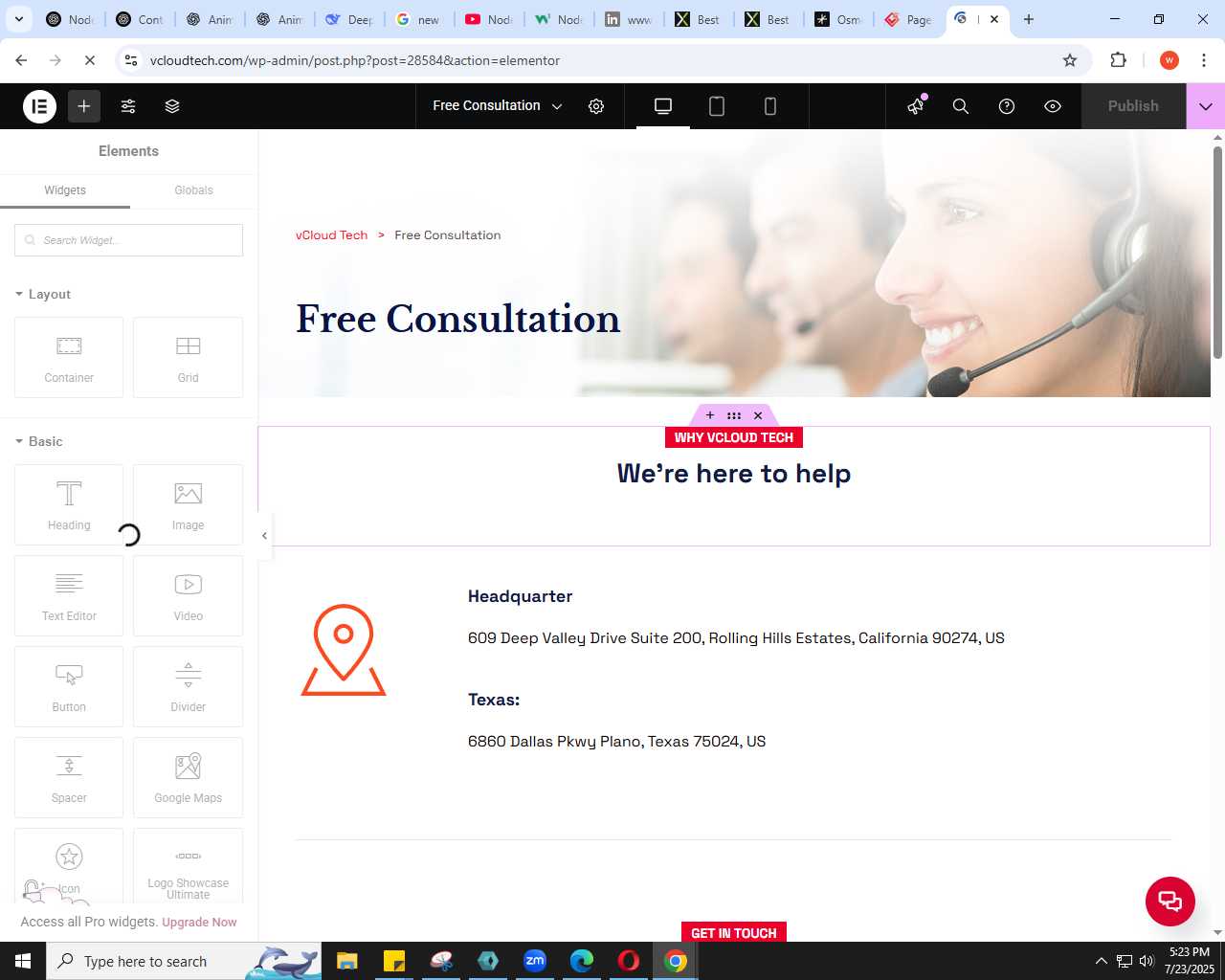The height and width of the screenshot is (980, 1225).
Task: Delete section with handle X
Action: click(758, 415)
